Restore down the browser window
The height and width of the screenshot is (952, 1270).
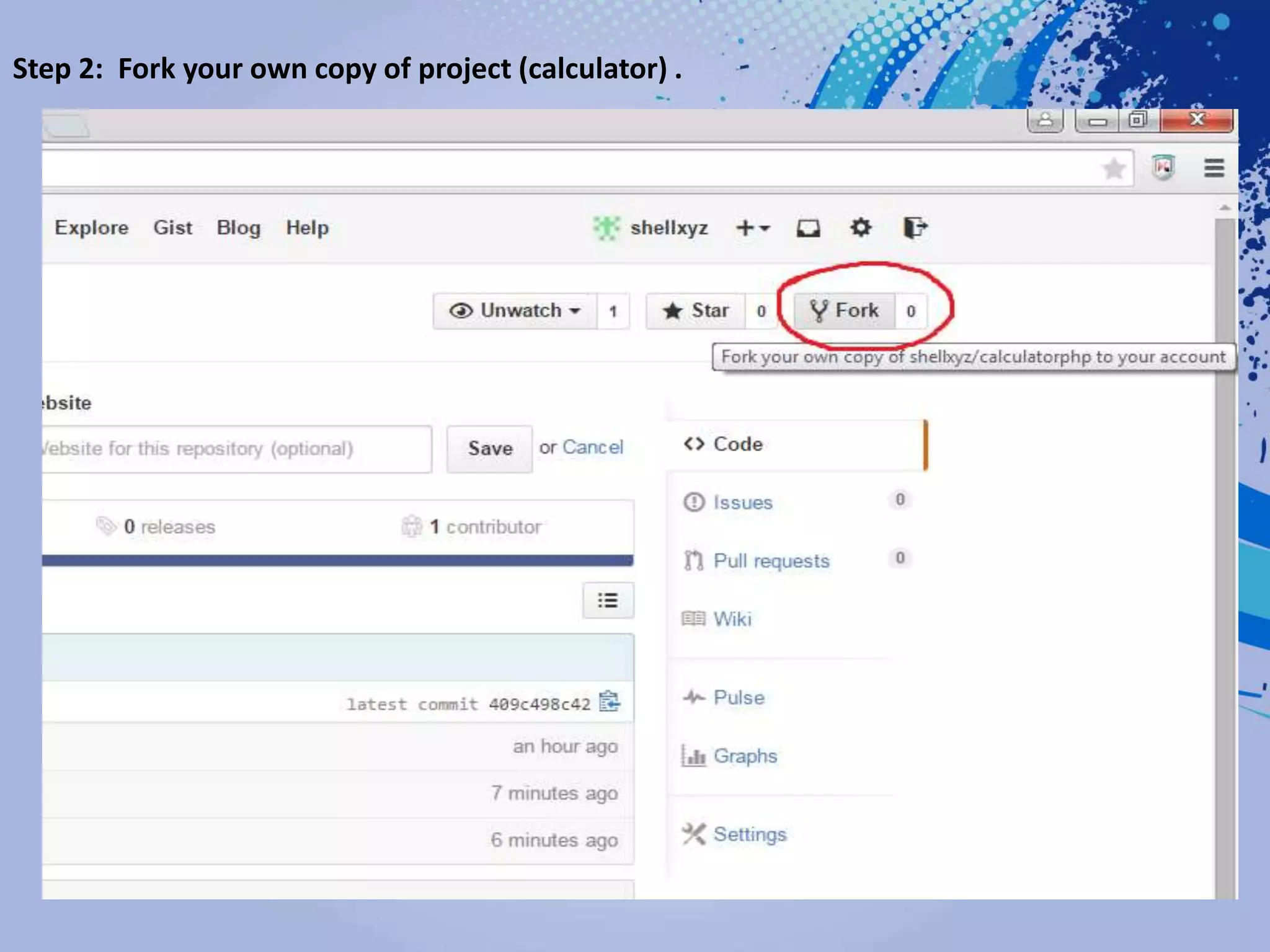(x=1138, y=120)
